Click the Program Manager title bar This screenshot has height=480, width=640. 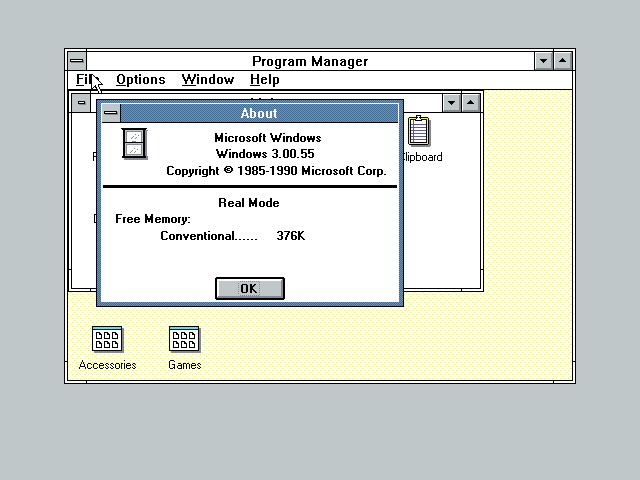point(310,61)
